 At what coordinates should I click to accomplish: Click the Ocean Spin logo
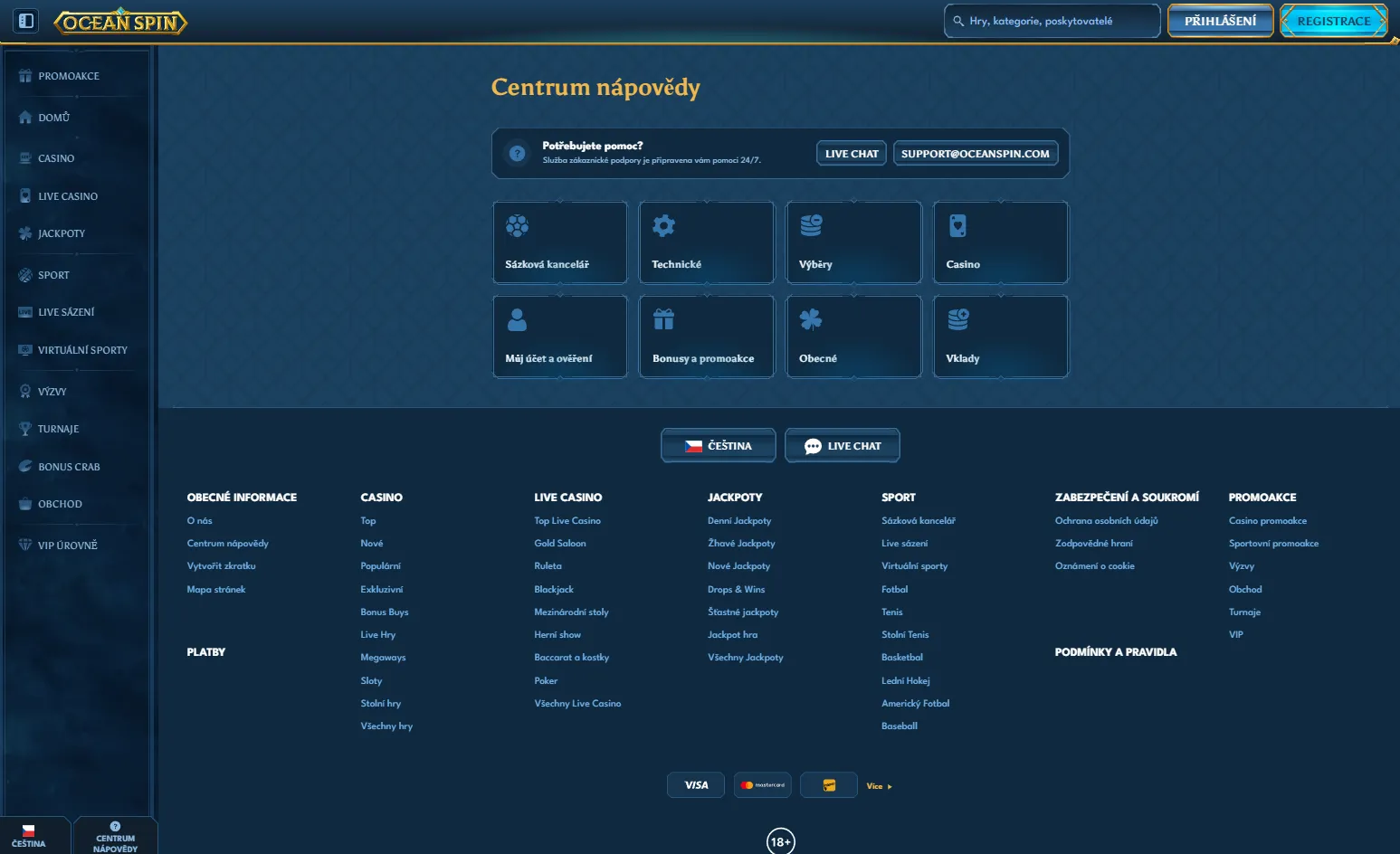(x=120, y=22)
